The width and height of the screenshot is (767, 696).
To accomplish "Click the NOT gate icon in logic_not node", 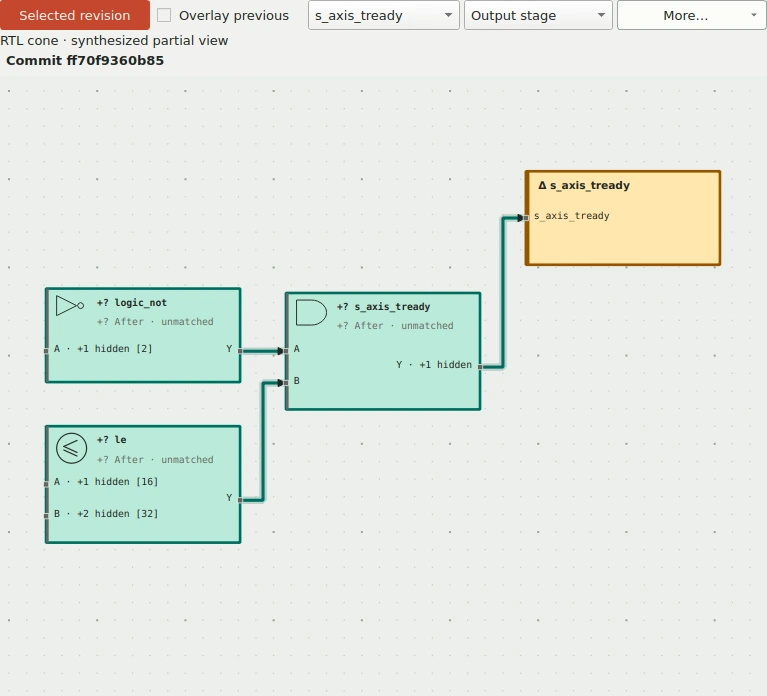I will coord(70,305).
